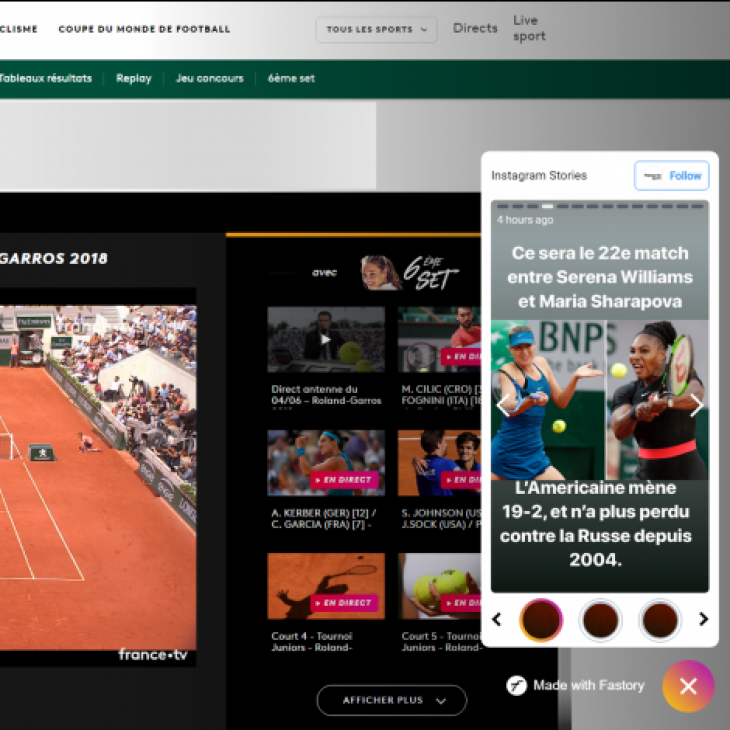Open the 6ème set tab

[291, 78]
